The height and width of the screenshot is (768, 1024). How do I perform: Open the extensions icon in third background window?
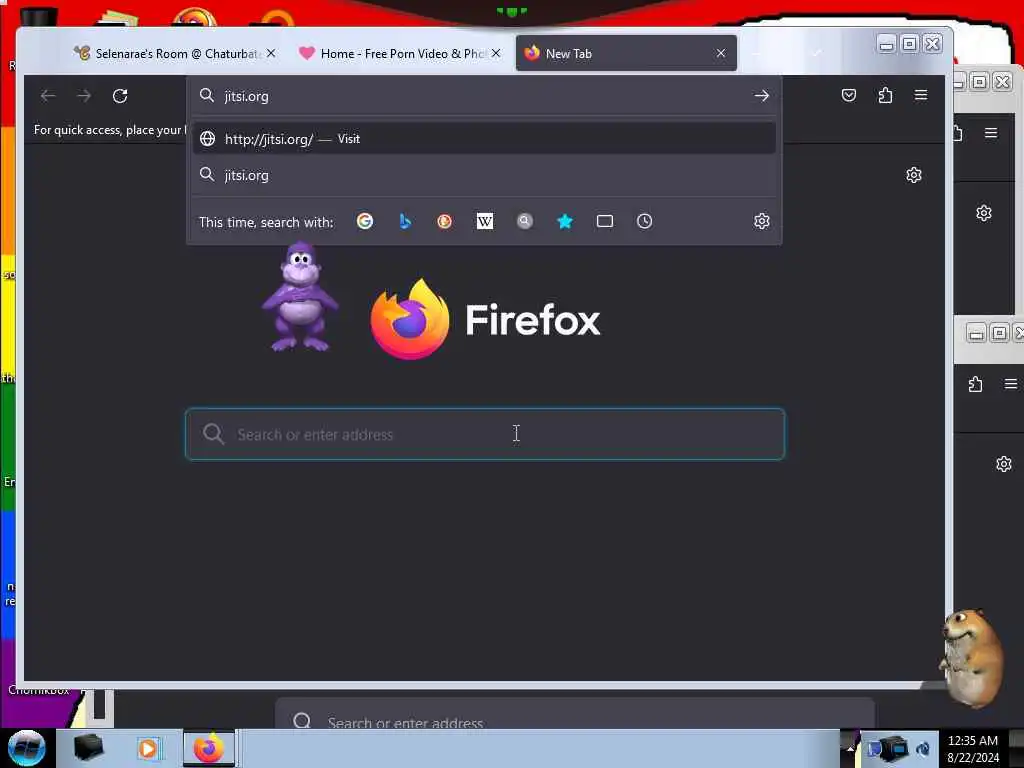tap(975, 384)
